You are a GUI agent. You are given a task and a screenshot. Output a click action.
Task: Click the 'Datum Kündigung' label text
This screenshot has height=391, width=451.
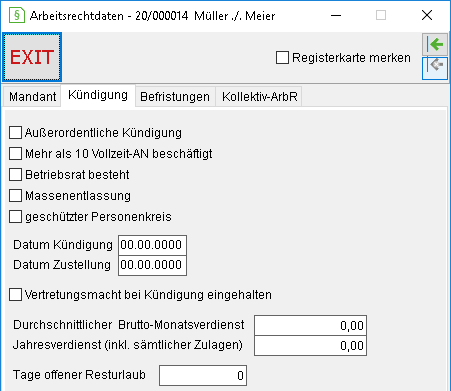tap(63, 245)
